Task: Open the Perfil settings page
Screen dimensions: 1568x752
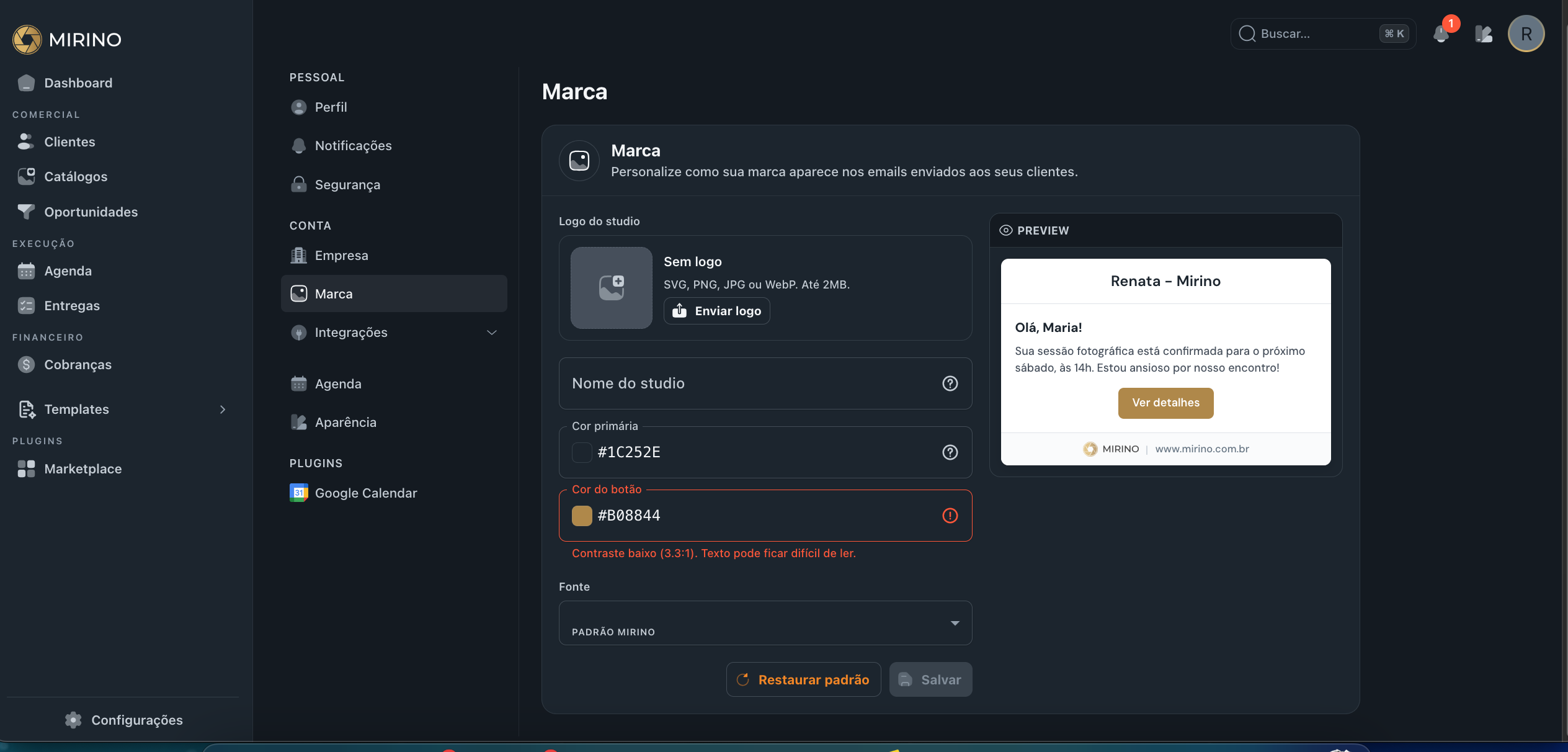Action: click(394, 107)
